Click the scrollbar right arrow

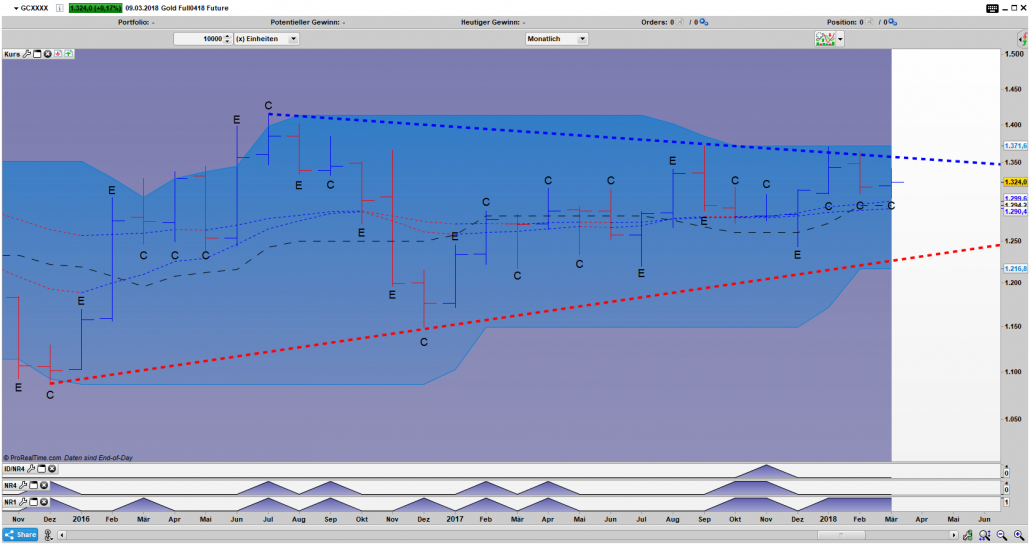(x=954, y=535)
